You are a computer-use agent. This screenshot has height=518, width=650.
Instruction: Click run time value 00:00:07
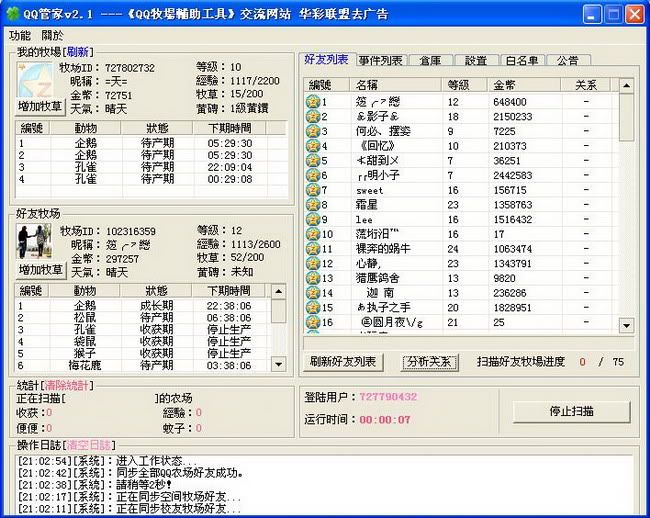pyautogui.click(x=385, y=420)
